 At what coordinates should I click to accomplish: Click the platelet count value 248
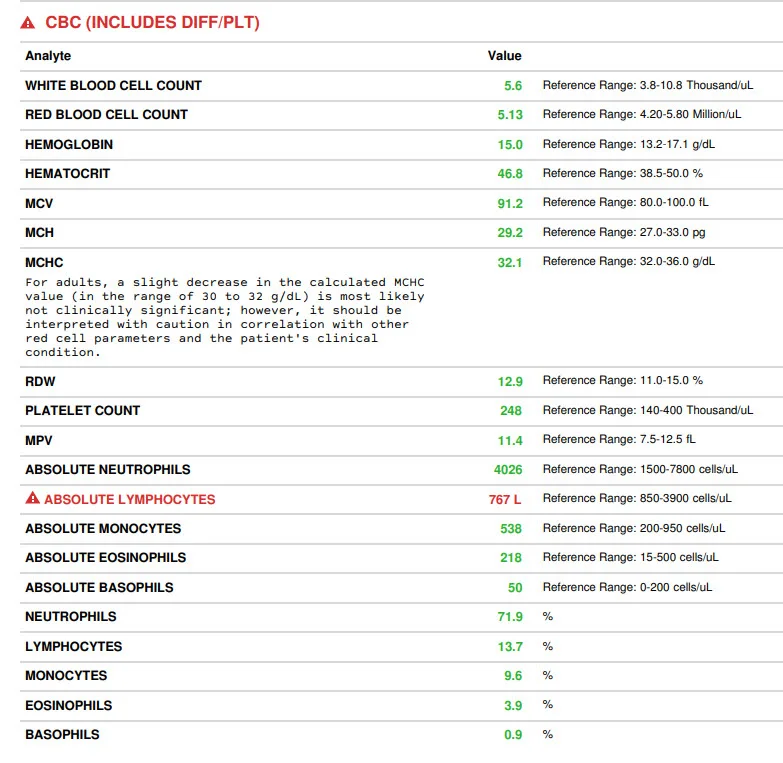pyautogui.click(x=511, y=411)
